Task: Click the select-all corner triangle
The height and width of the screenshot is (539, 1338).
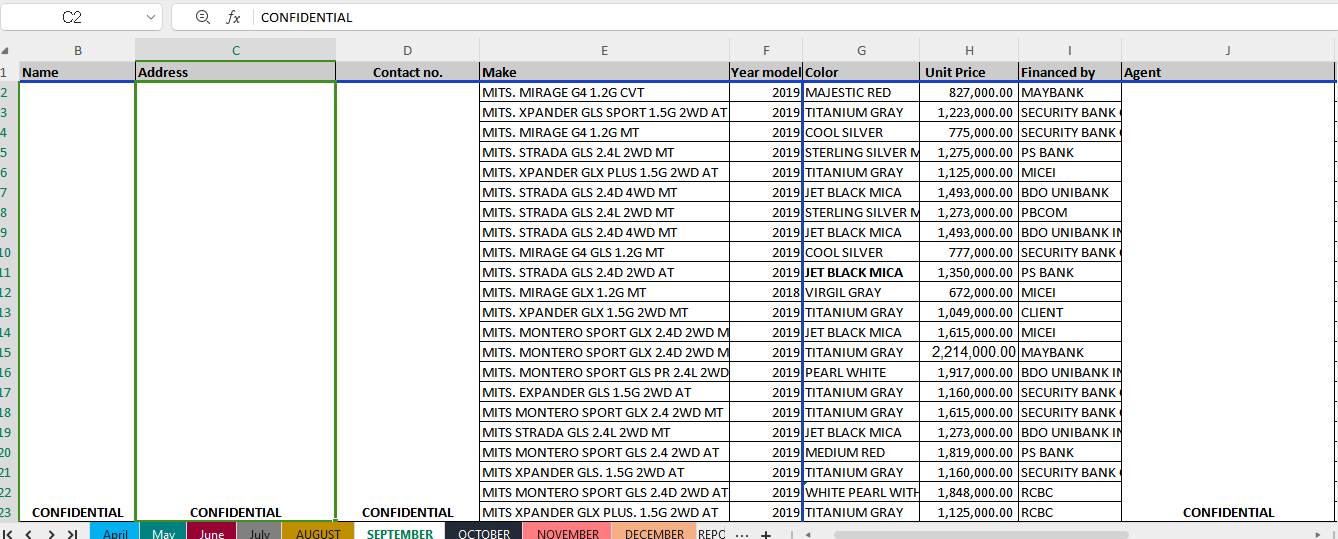Action: [6, 51]
